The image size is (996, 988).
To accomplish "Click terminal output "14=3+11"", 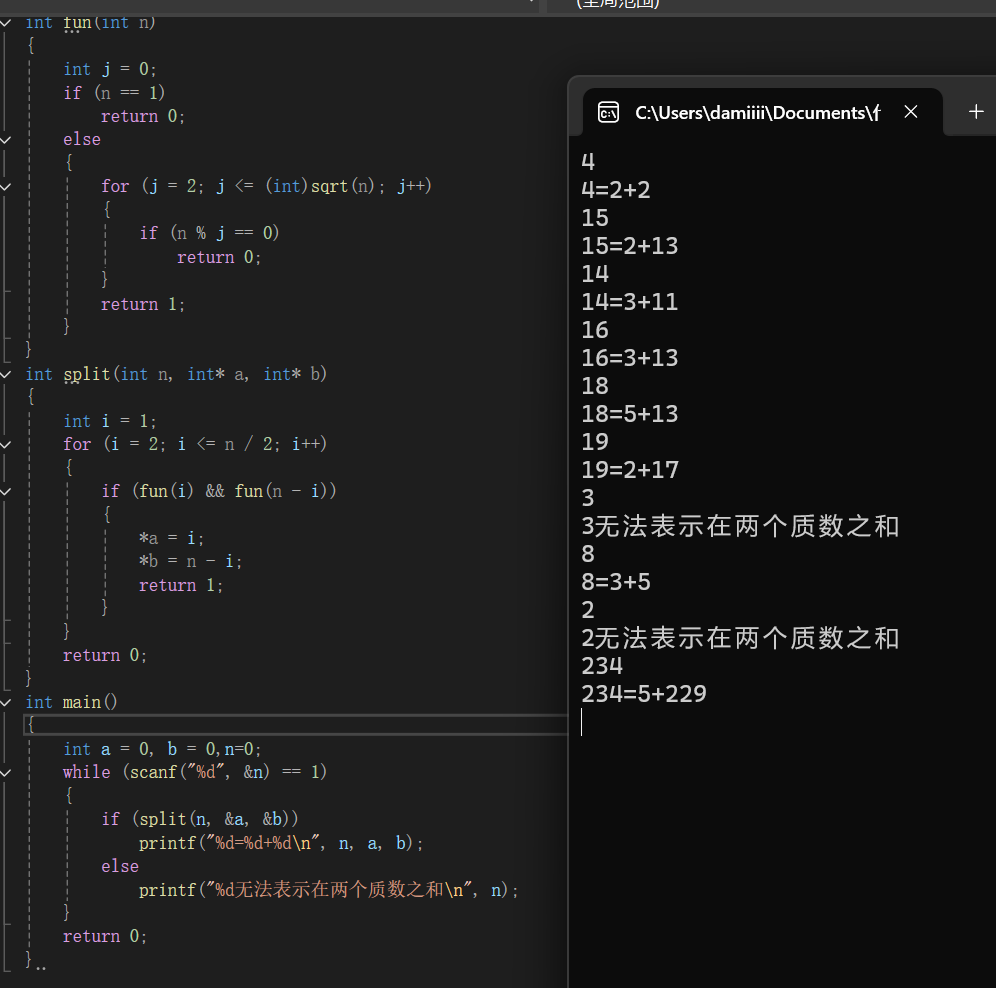I will (629, 302).
